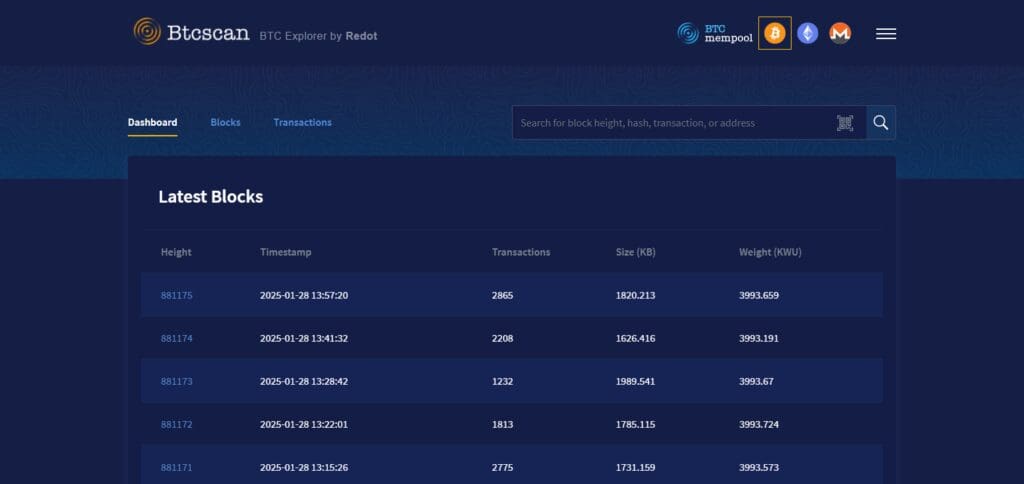Click transaction count 2775
The image size is (1024, 484).
point(502,468)
